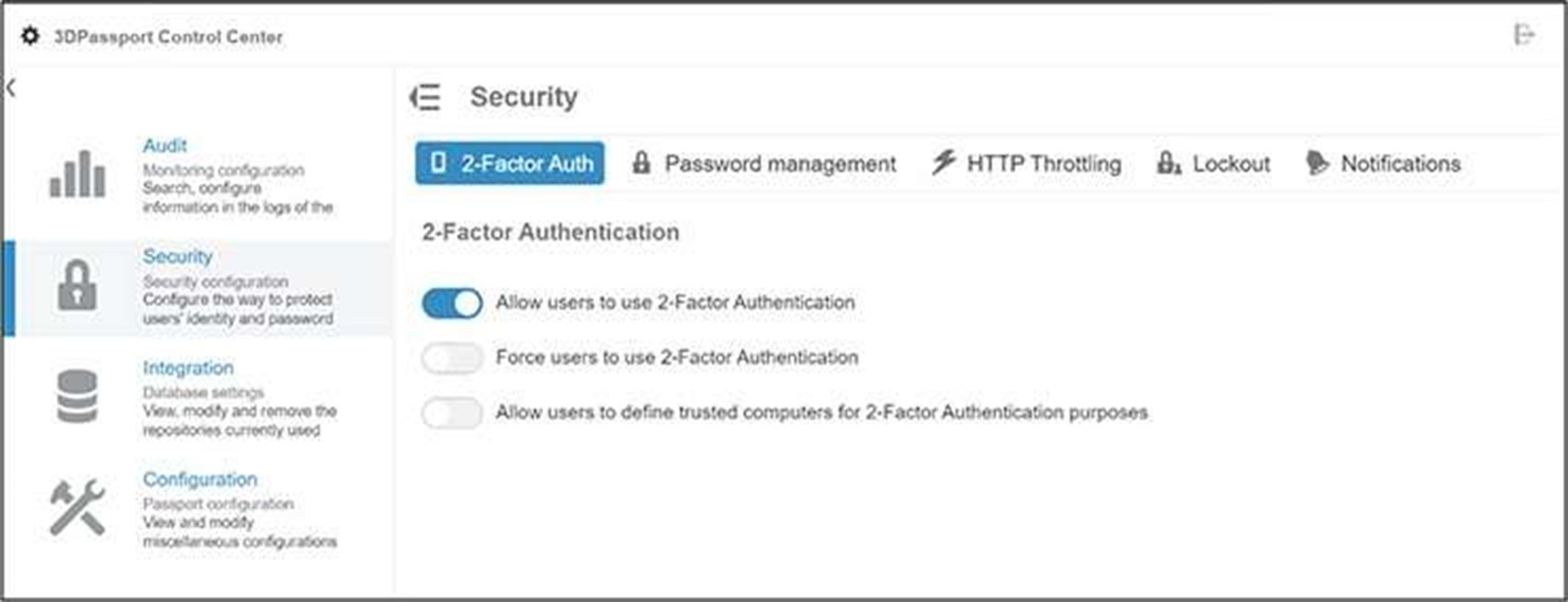This screenshot has height=602, width=1568.
Task: Toggle on trusted computers for 2-Factor Authentication
Action: click(x=452, y=413)
